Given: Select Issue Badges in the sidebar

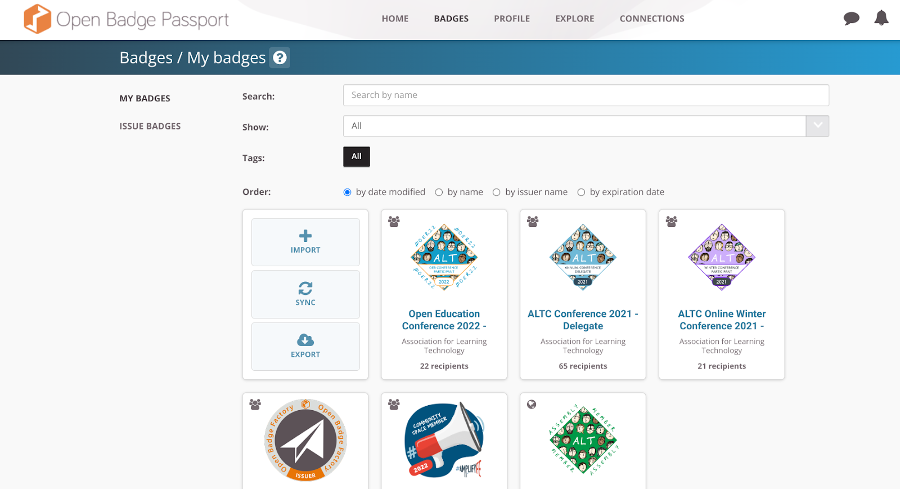Looking at the screenshot, I should click(150, 126).
